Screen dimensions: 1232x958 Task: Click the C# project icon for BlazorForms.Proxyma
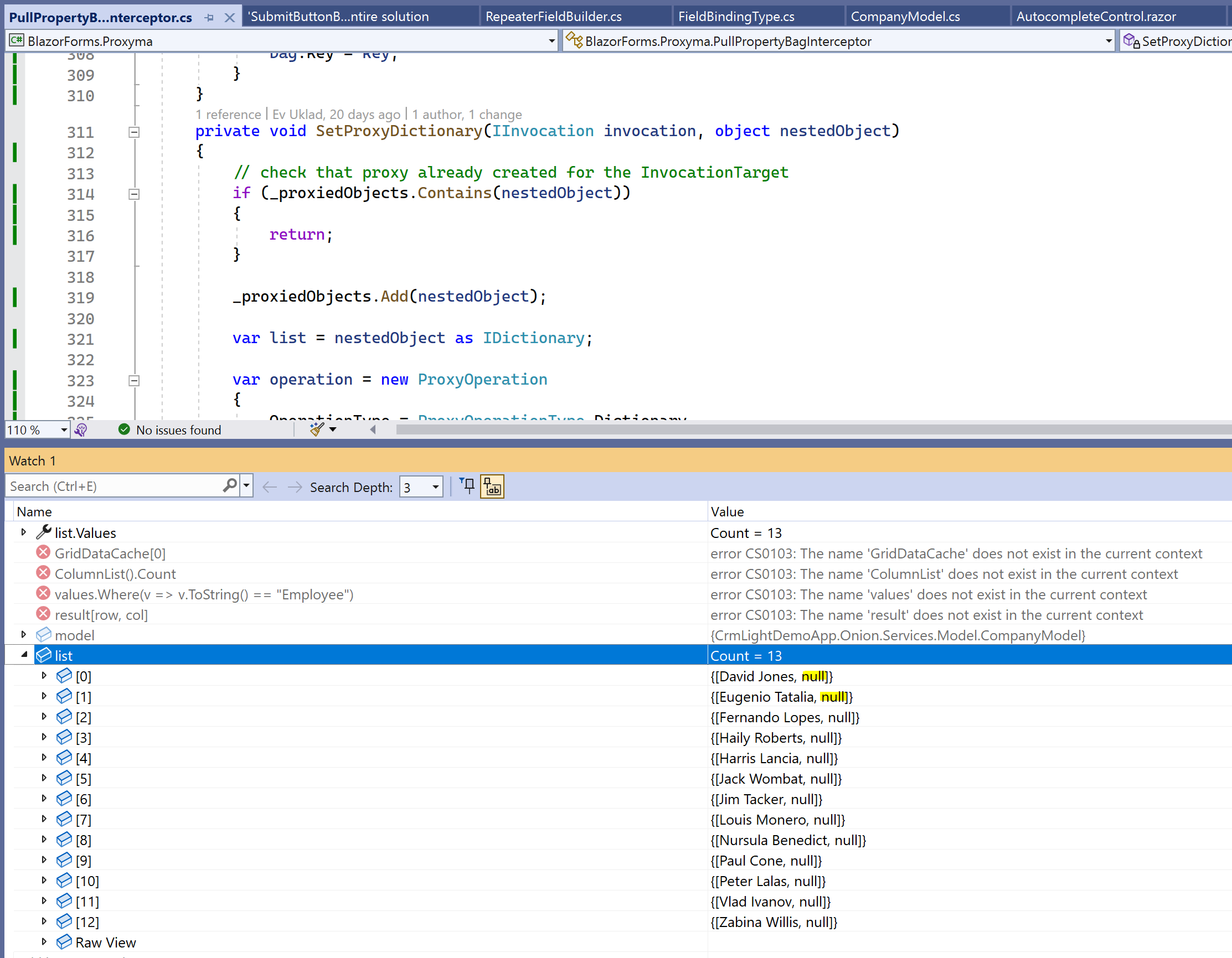click(16, 40)
